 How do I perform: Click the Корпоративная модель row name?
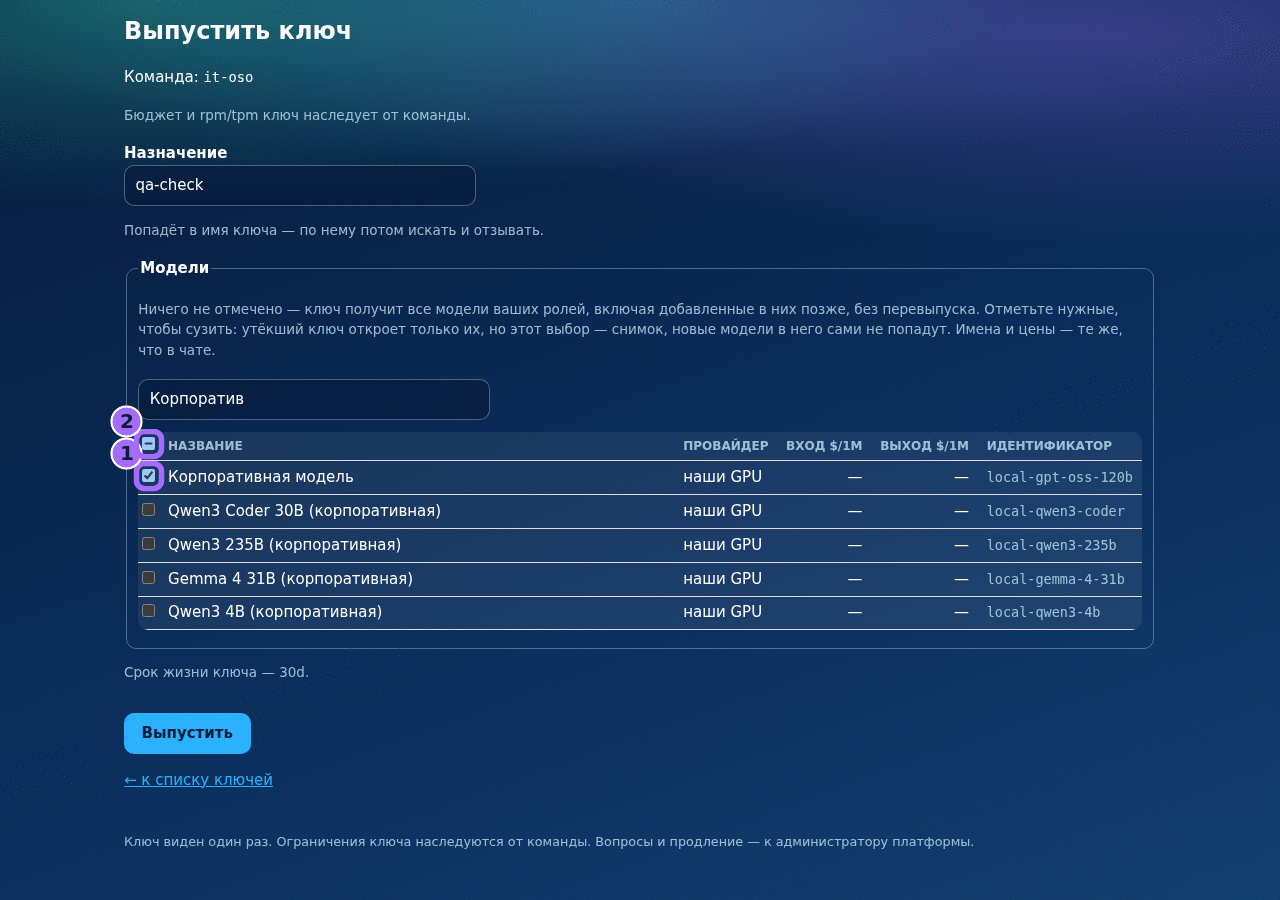(x=261, y=477)
